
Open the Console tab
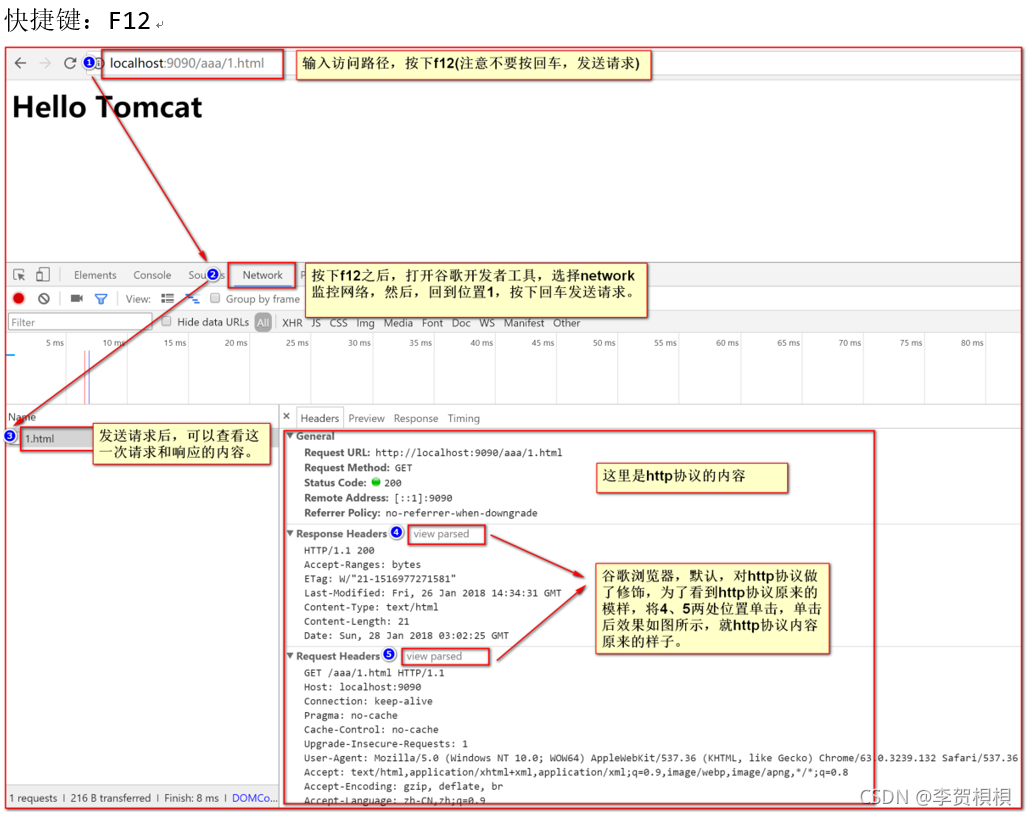point(152,275)
